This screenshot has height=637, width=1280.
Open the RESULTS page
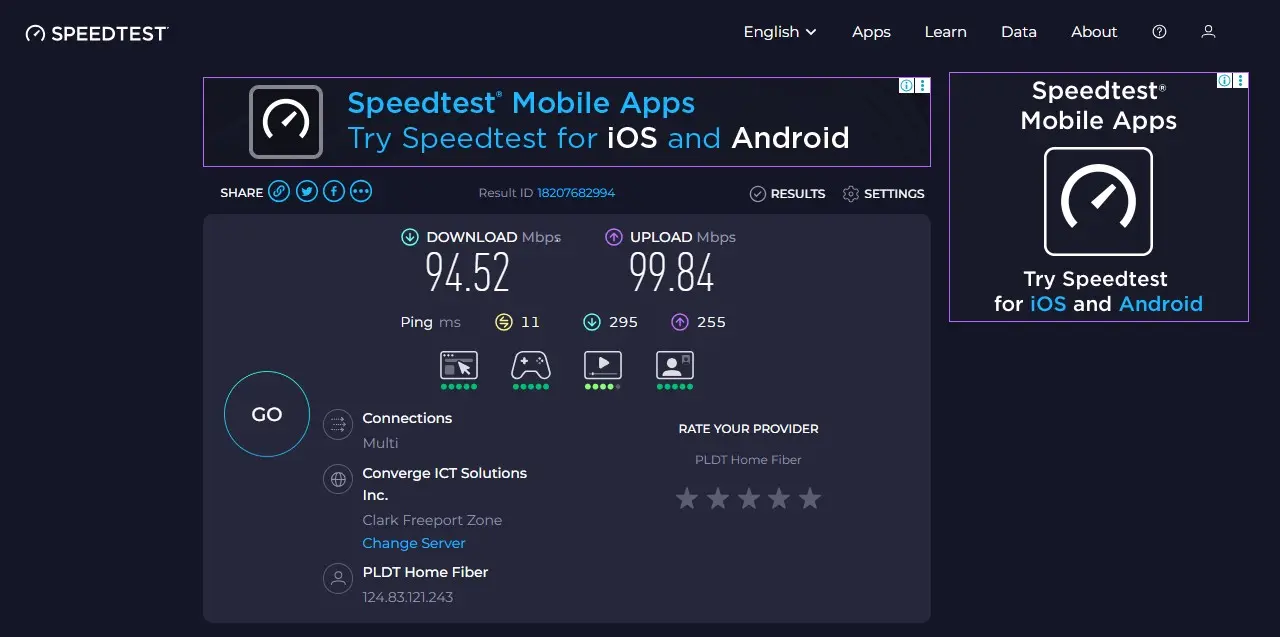pos(787,194)
